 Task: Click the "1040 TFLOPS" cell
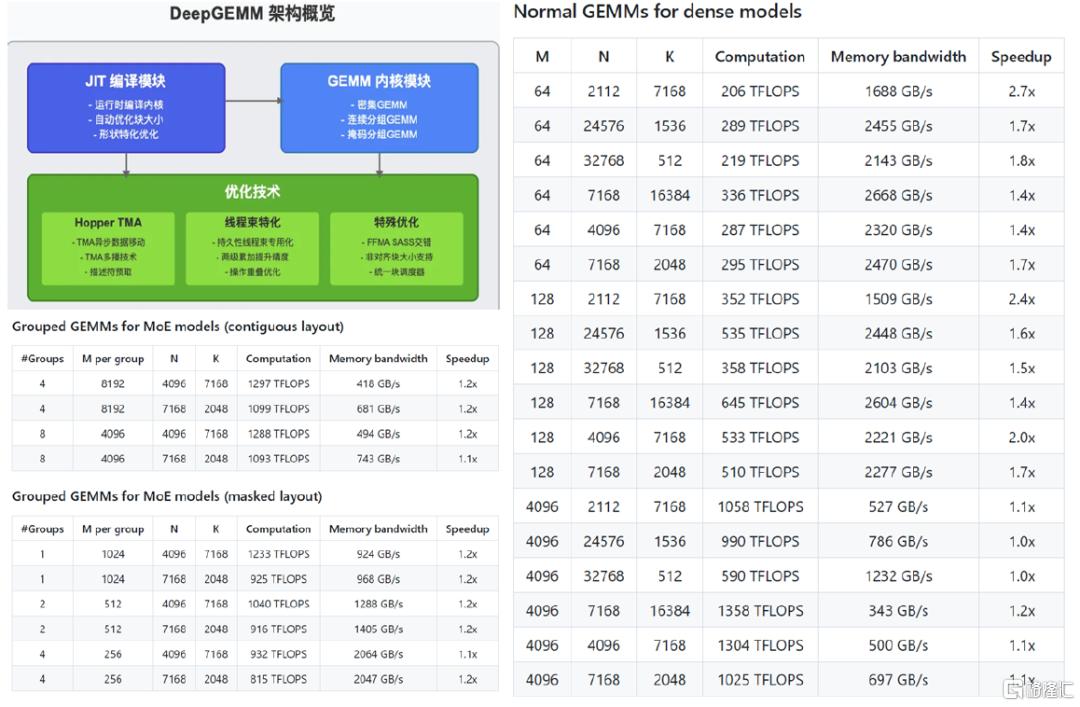tap(278, 604)
